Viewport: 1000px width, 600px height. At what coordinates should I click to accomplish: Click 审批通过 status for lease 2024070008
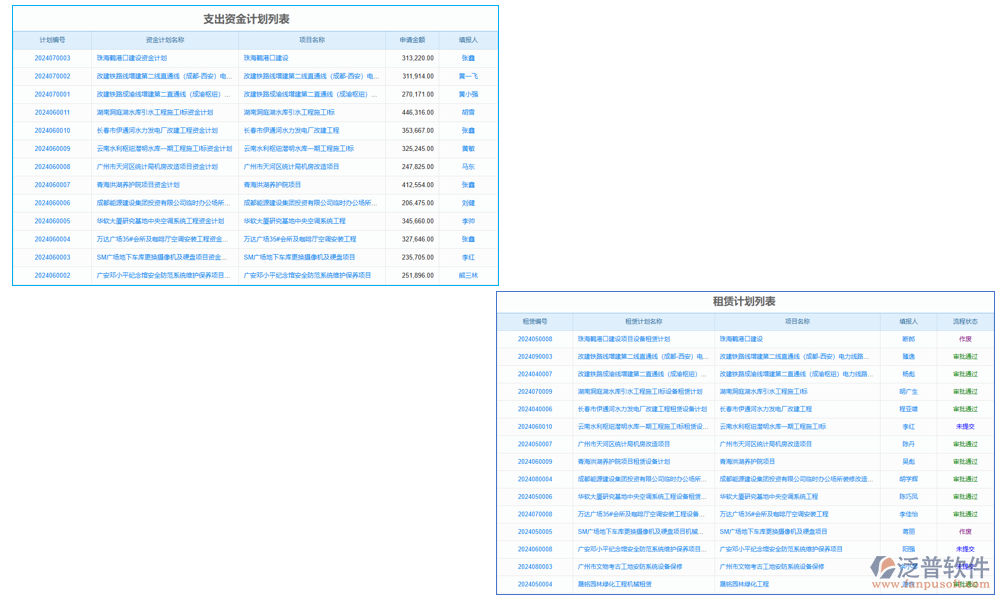pos(965,515)
